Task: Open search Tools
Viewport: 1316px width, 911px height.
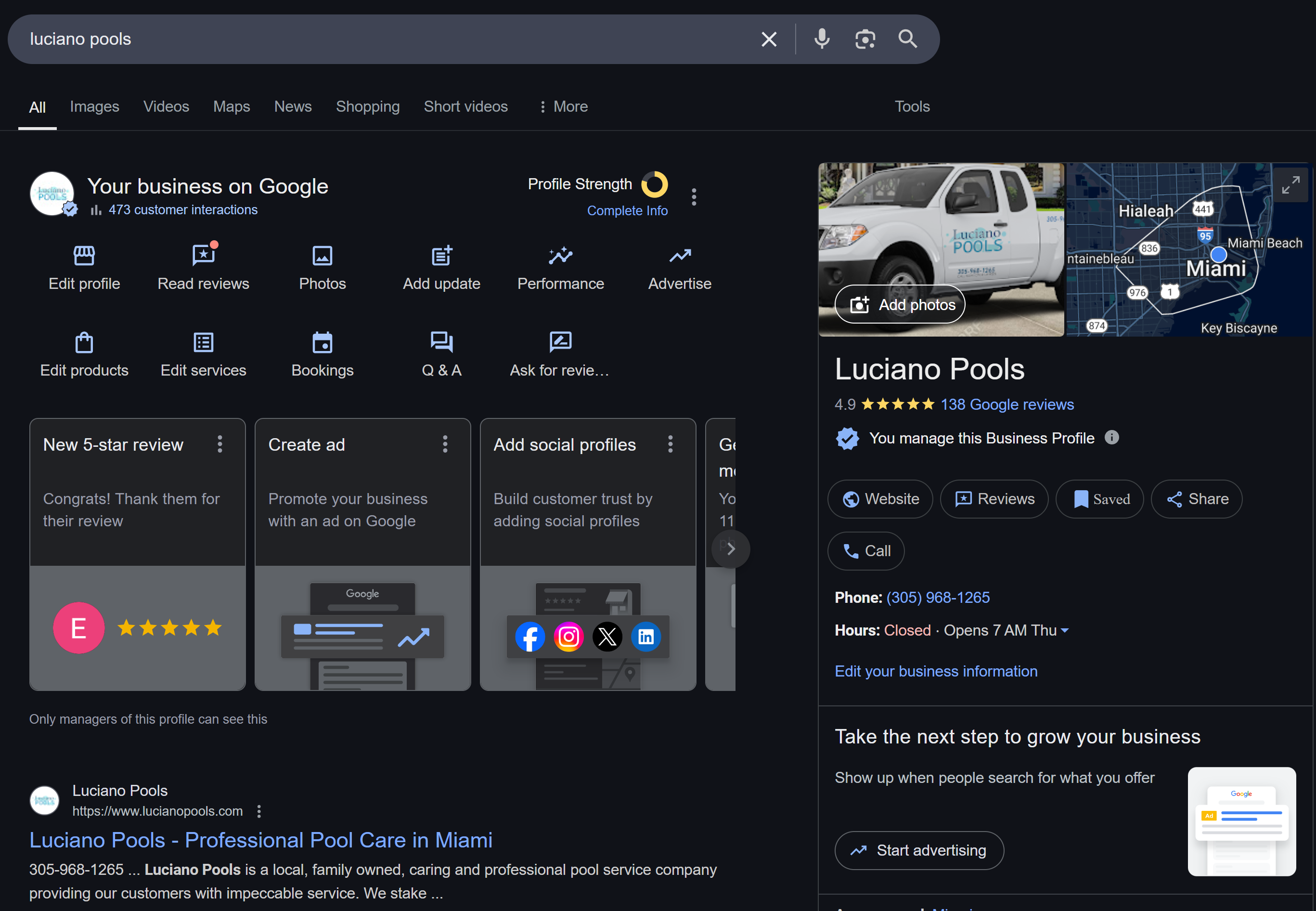Action: tap(912, 107)
